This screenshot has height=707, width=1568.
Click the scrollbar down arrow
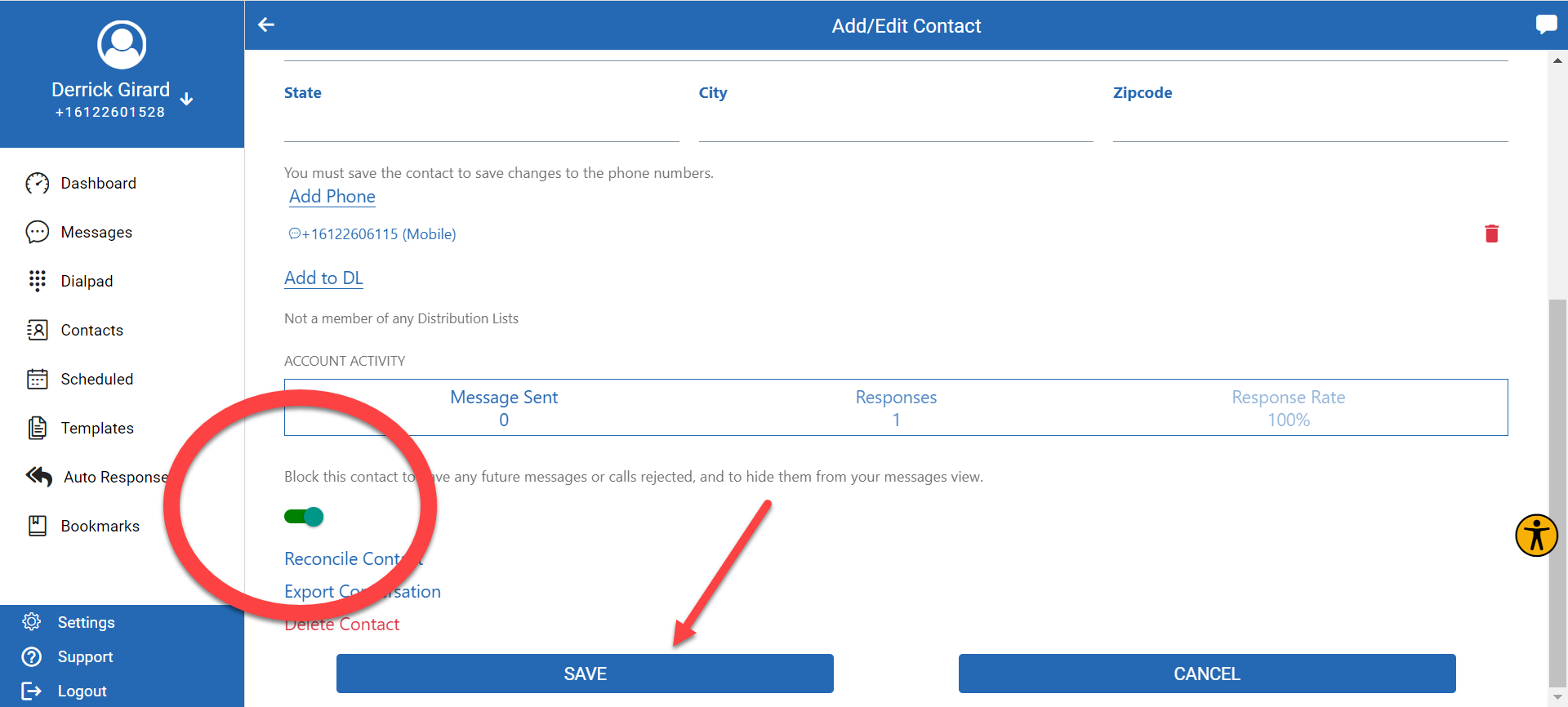pos(1557,697)
